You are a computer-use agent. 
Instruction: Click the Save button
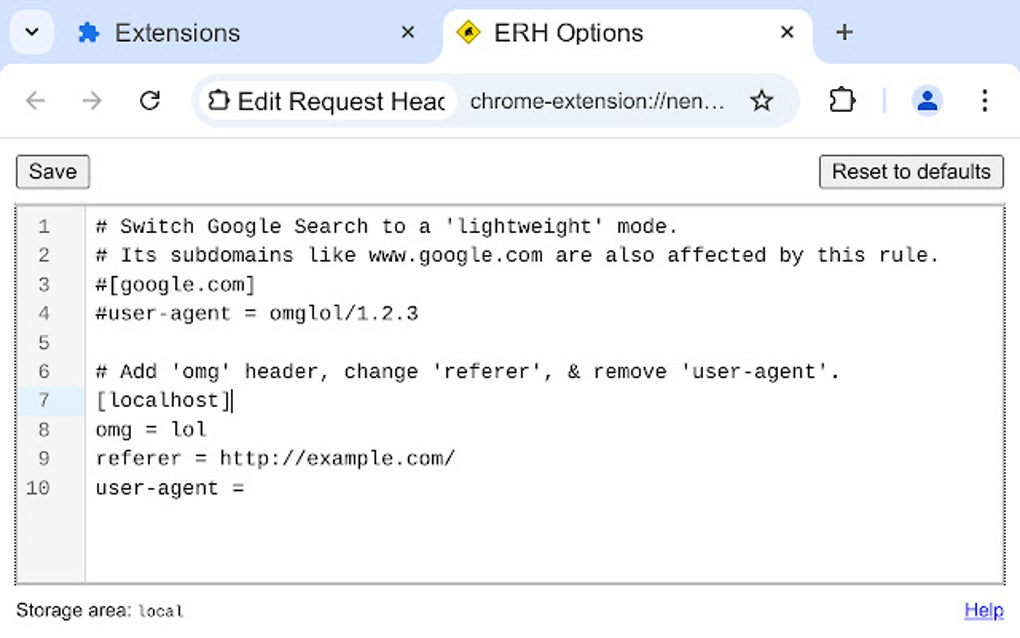[x=53, y=172]
